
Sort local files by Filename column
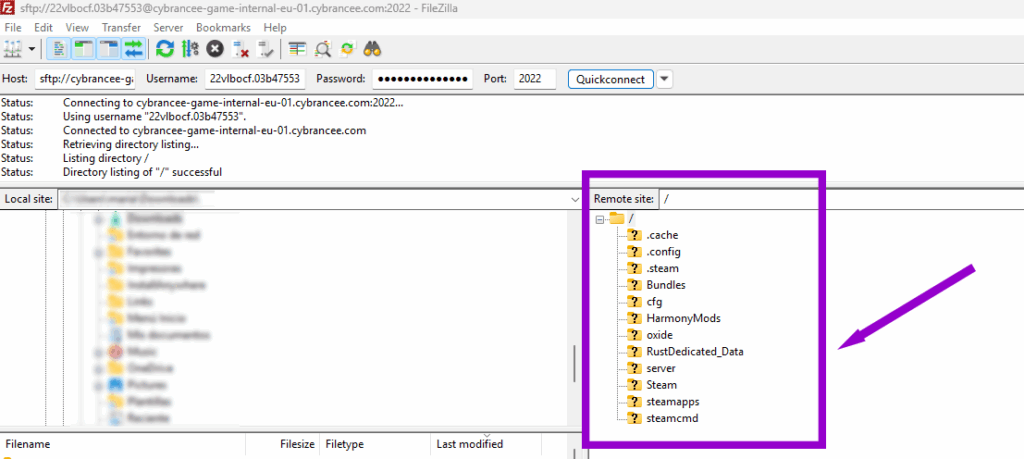tap(123, 444)
